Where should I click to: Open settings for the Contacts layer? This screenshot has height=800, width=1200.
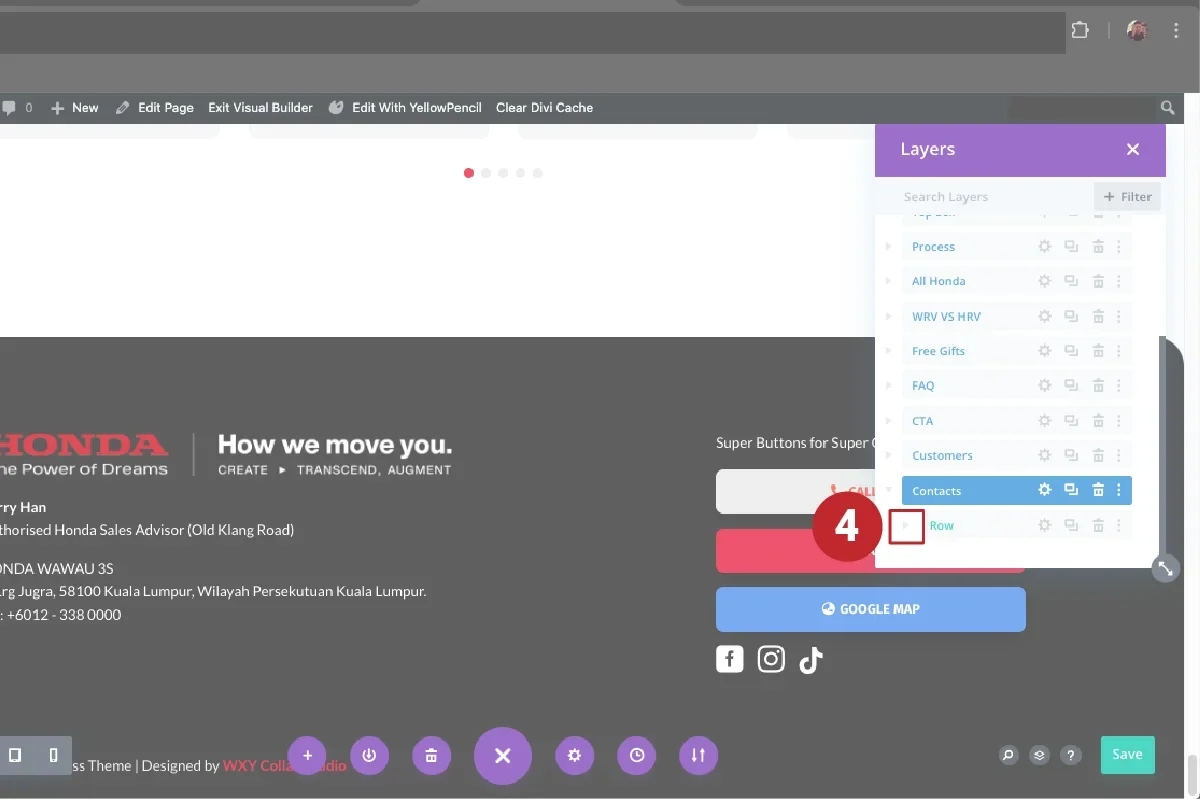click(x=1044, y=490)
